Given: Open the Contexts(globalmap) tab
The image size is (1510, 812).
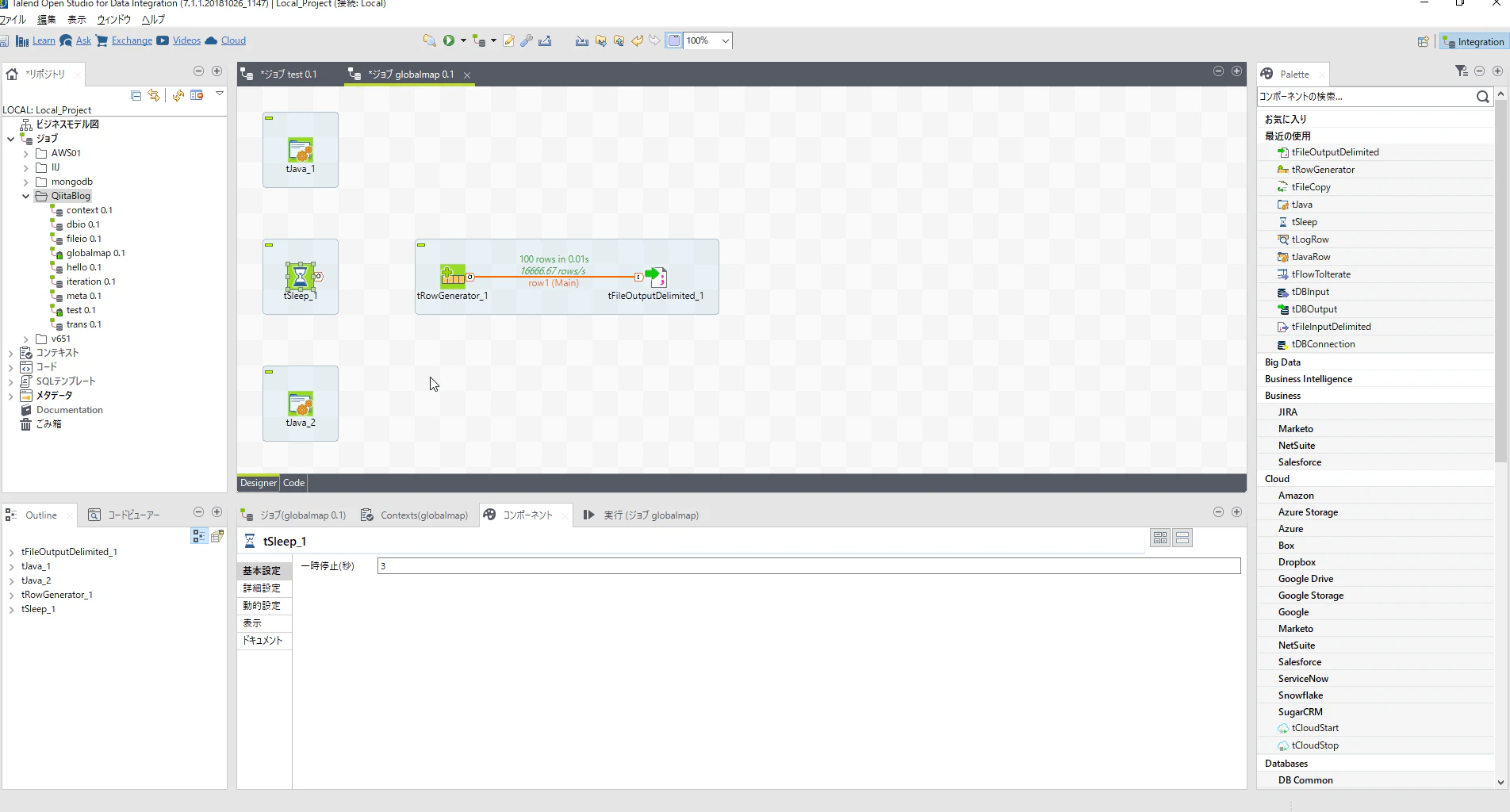Looking at the screenshot, I should [414, 515].
